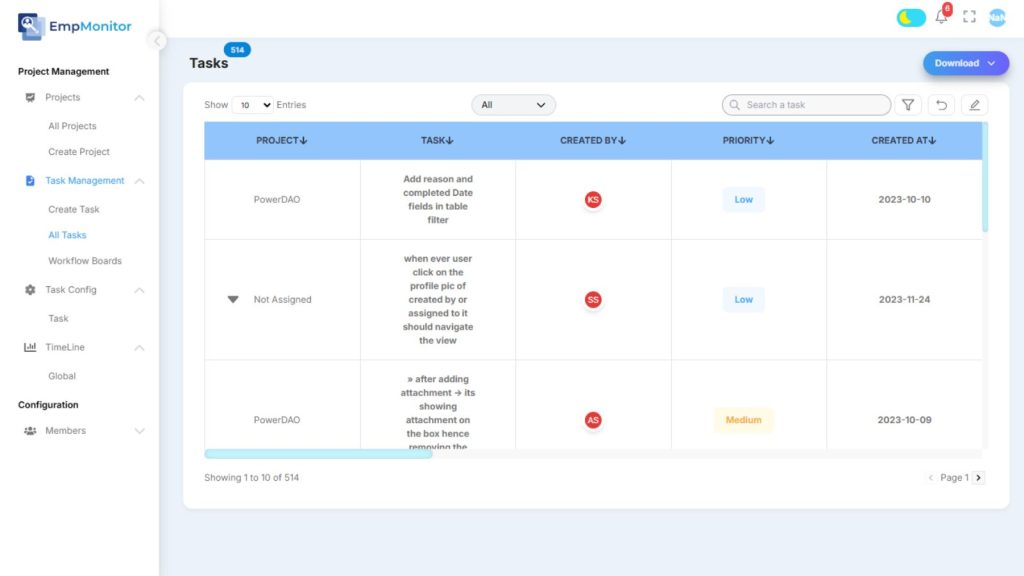The image size is (1024, 576).
Task: Click the Members people icon
Action: (30, 431)
